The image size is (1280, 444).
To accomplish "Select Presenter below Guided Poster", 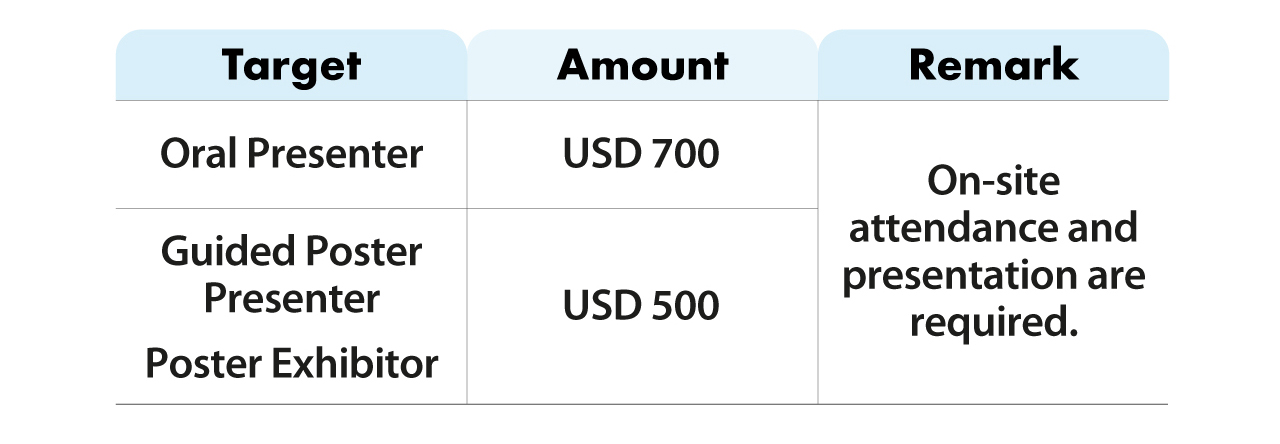I will coord(291,298).
